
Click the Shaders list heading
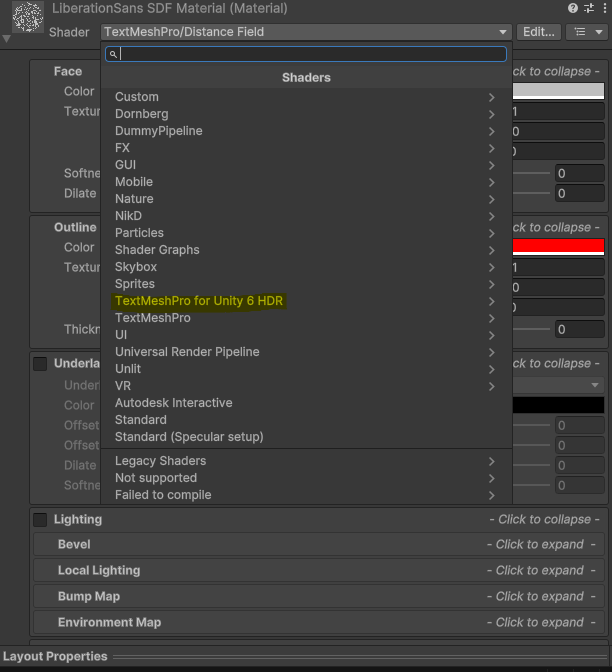click(x=306, y=78)
